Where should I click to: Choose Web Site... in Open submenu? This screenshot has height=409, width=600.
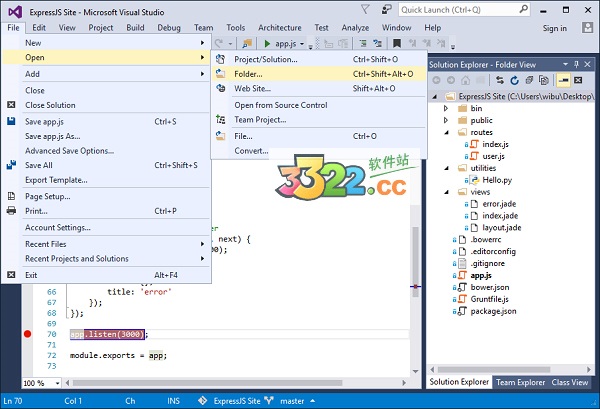point(319,88)
